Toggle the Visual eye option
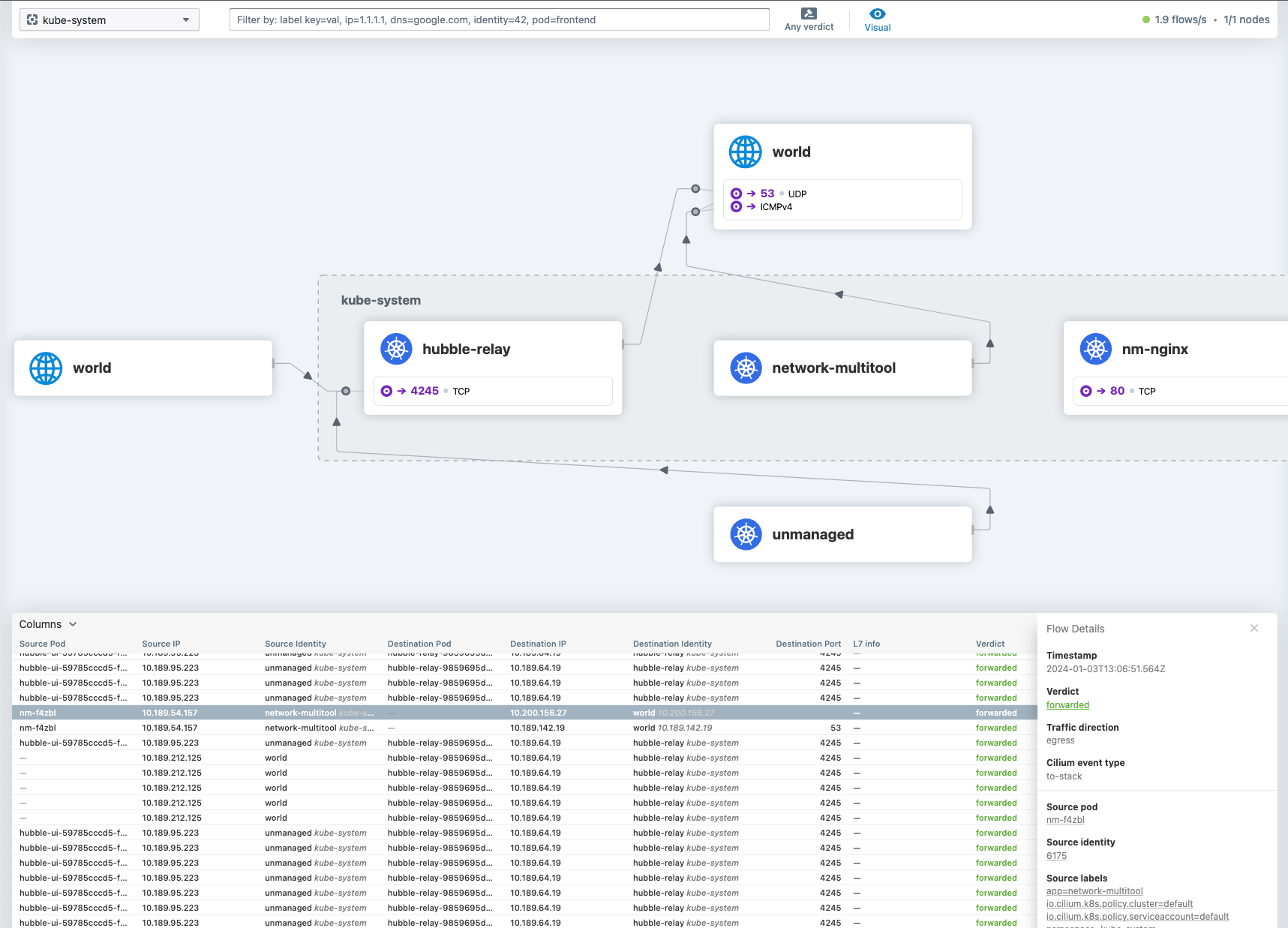Viewport: 1288px width, 928px height. coord(877,20)
